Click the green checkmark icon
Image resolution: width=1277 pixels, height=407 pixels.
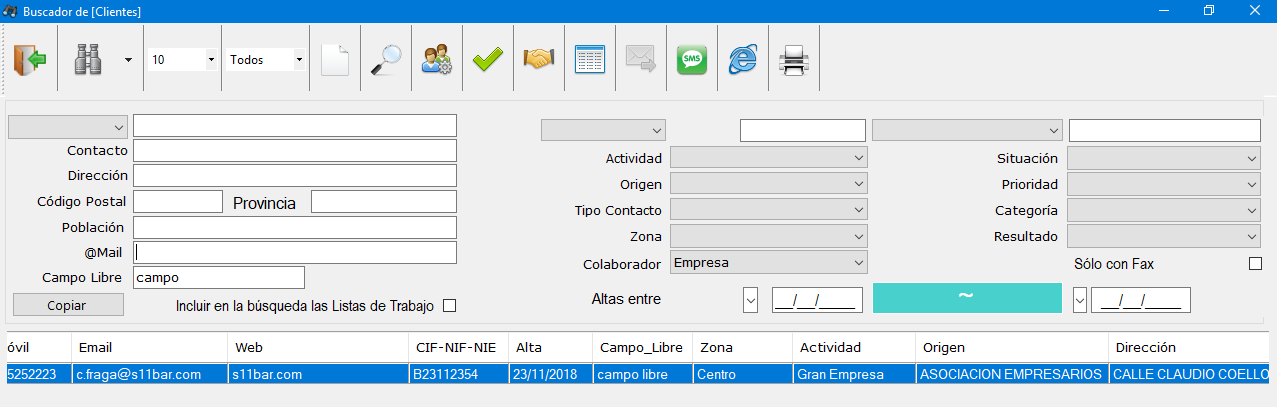pos(488,60)
